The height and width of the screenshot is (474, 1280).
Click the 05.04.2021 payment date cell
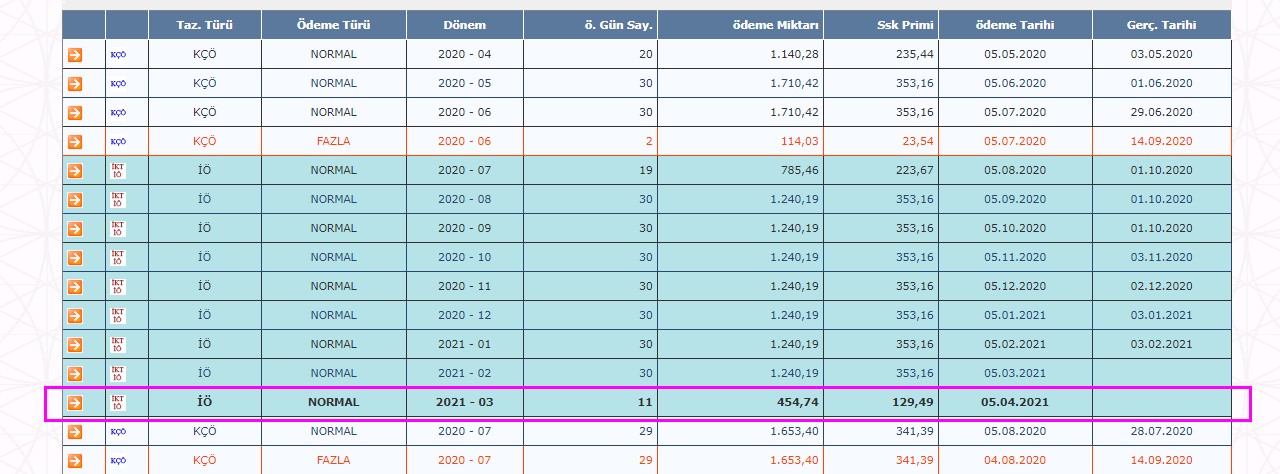tap(1016, 403)
